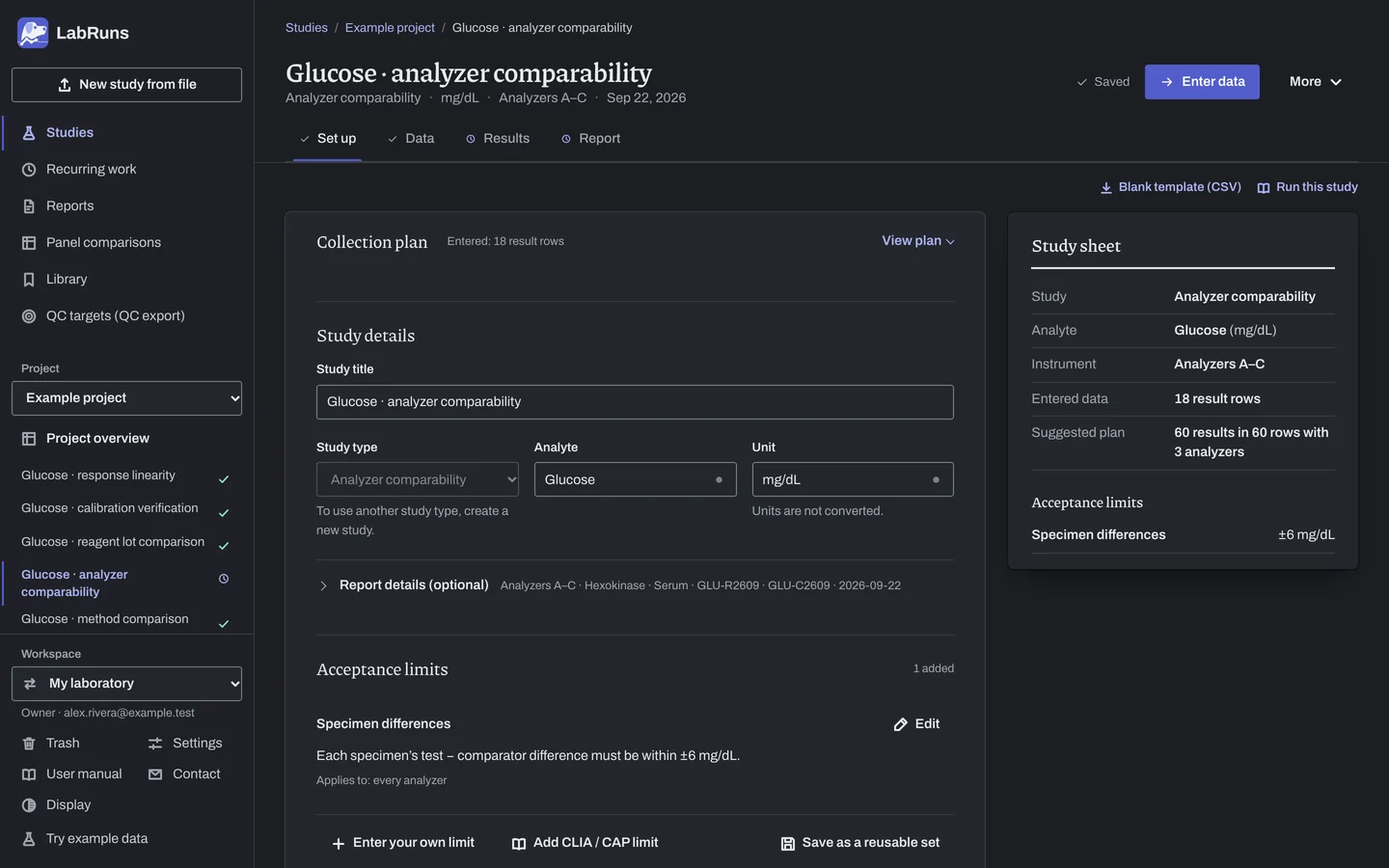1389x868 pixels.
Task: Click the clock status icon beside analyzer comparability
Action: click(224, 579)
